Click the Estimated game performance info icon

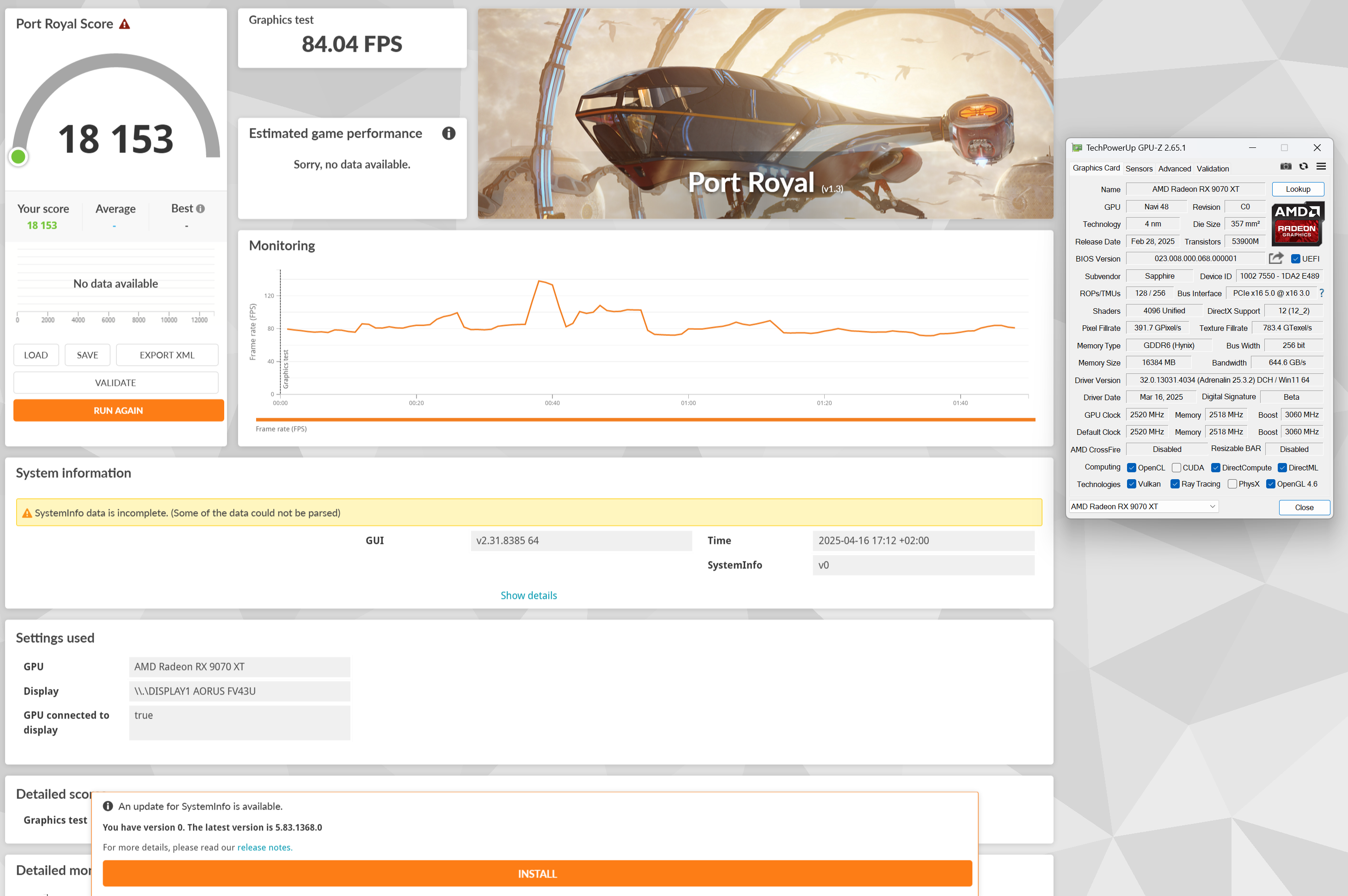click(x=449, y=133)
